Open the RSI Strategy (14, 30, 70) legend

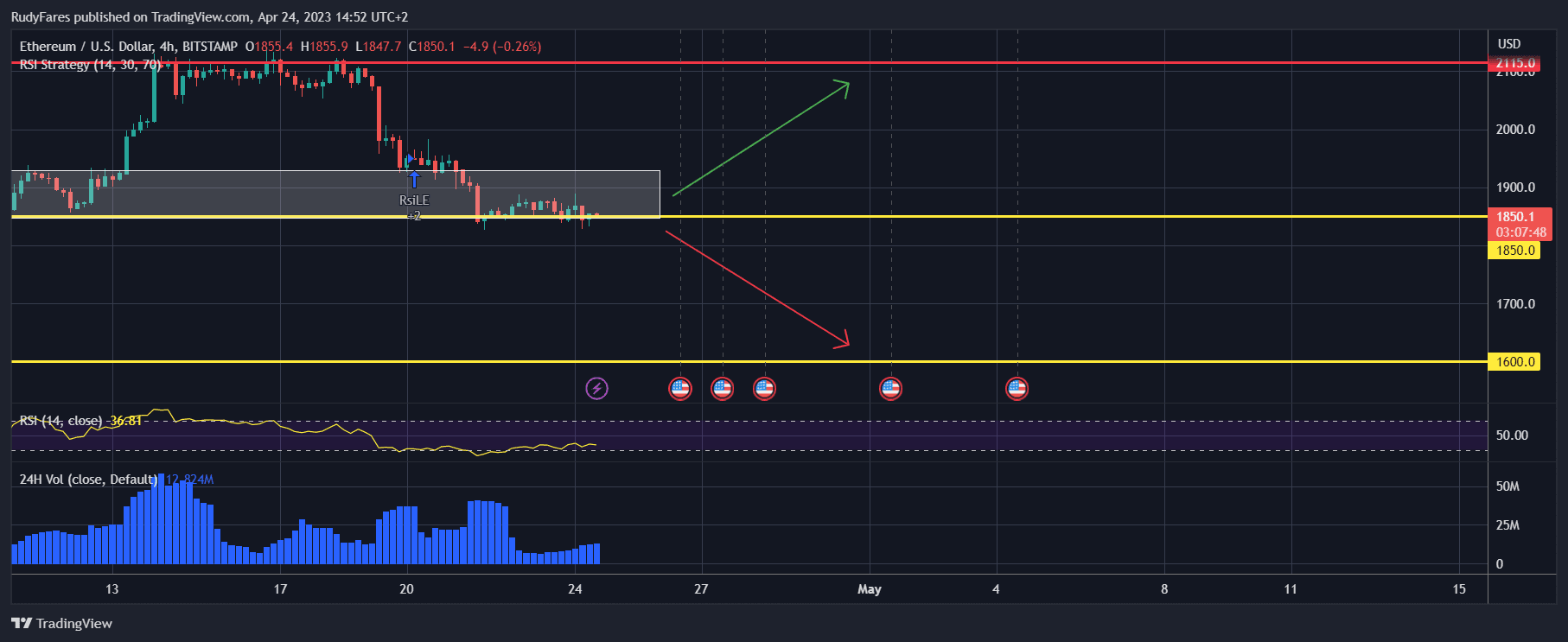(x=90, y=65)
